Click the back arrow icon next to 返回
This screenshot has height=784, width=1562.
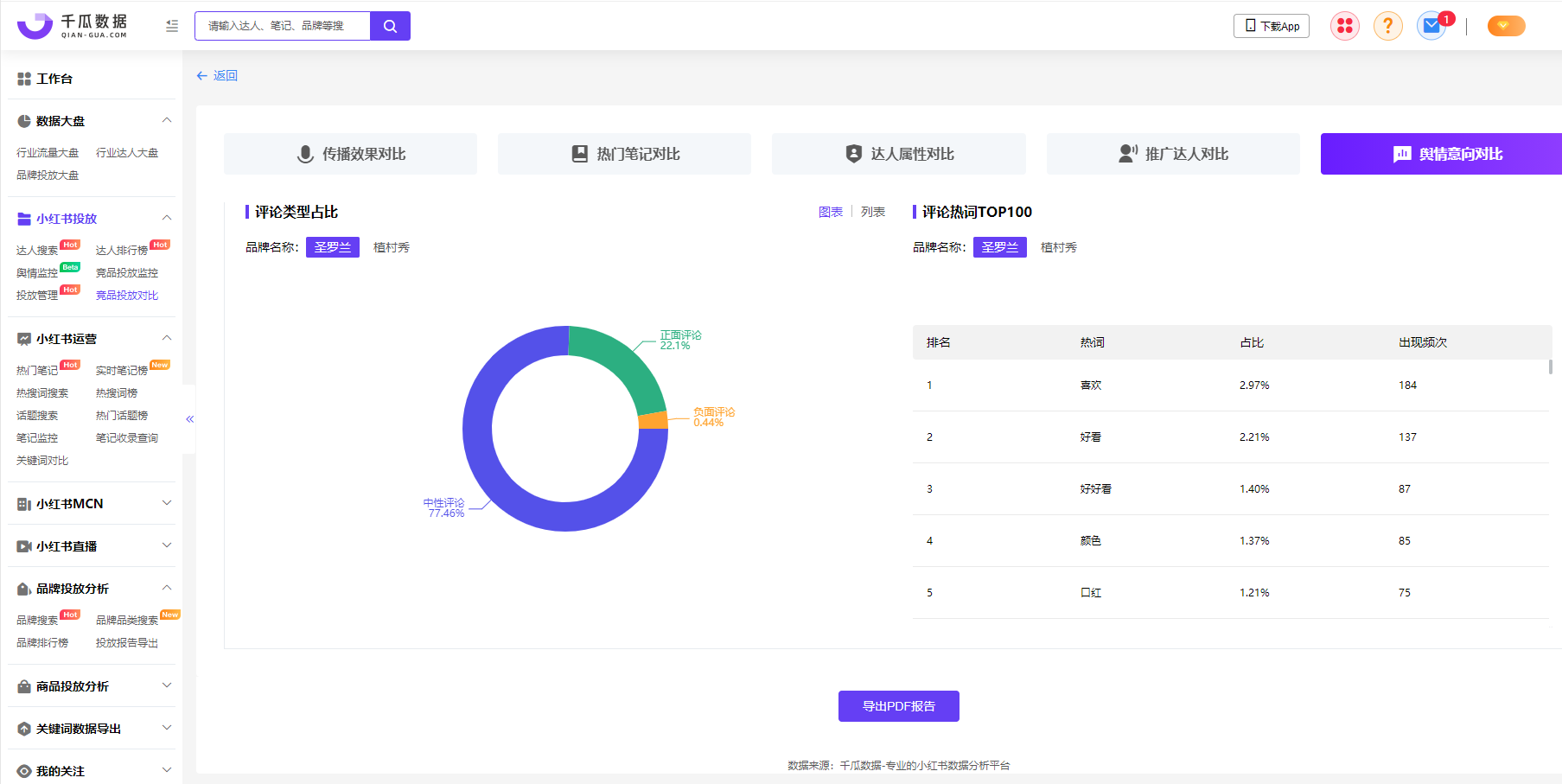click(202, 76)
